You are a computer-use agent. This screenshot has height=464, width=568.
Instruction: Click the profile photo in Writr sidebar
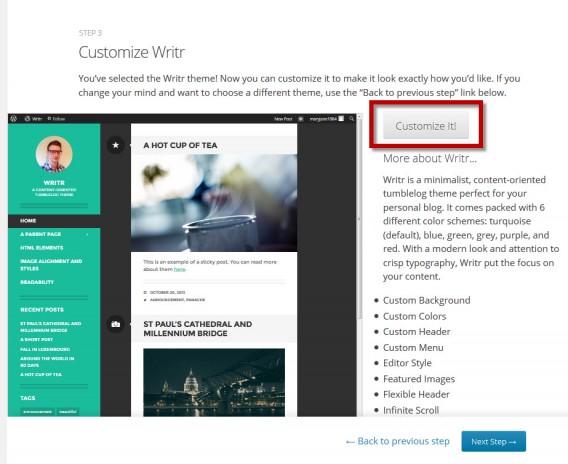click(54, 154)
